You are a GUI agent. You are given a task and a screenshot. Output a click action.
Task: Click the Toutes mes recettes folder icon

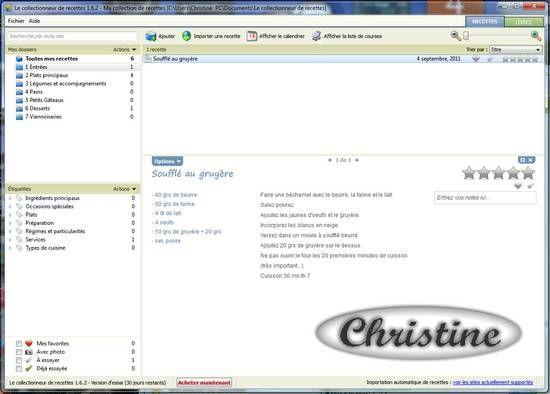(19, 59)
